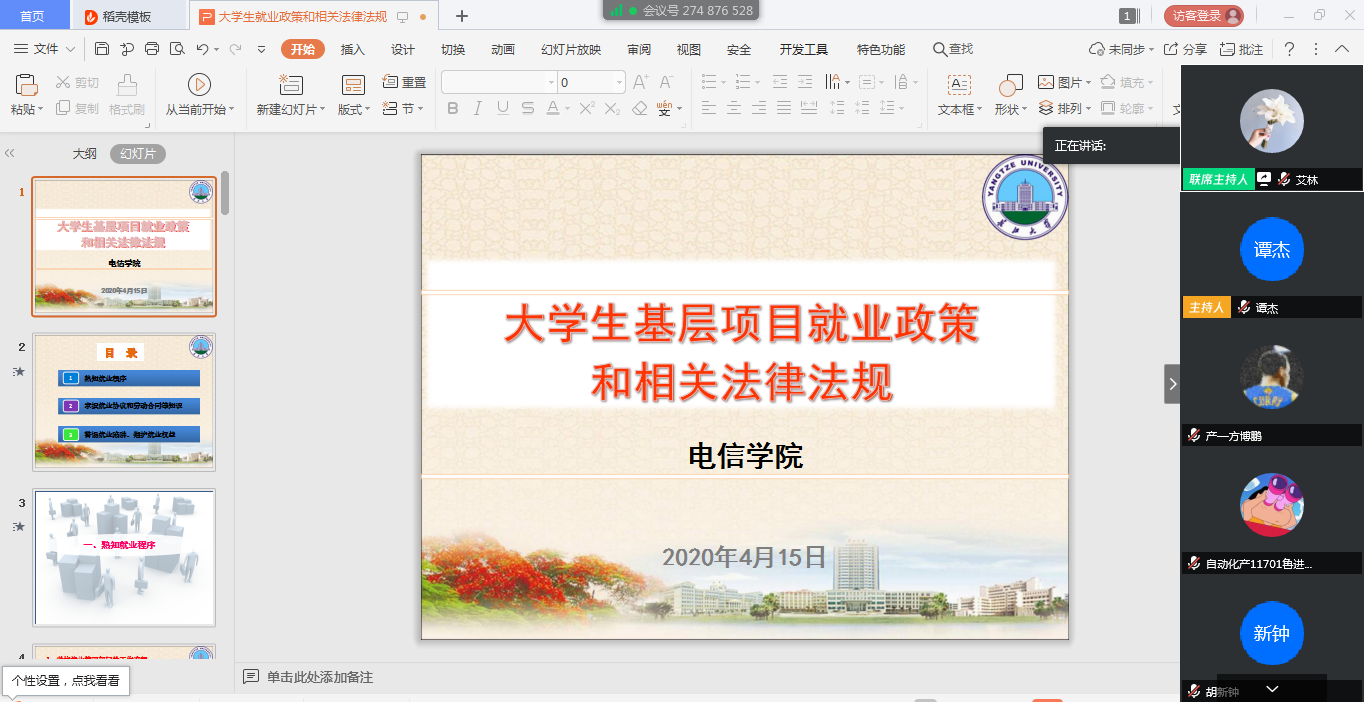Click the Print icon in quick access toolbar
1364x702 pixels.
pyautogui.click(x=152, y=49)
